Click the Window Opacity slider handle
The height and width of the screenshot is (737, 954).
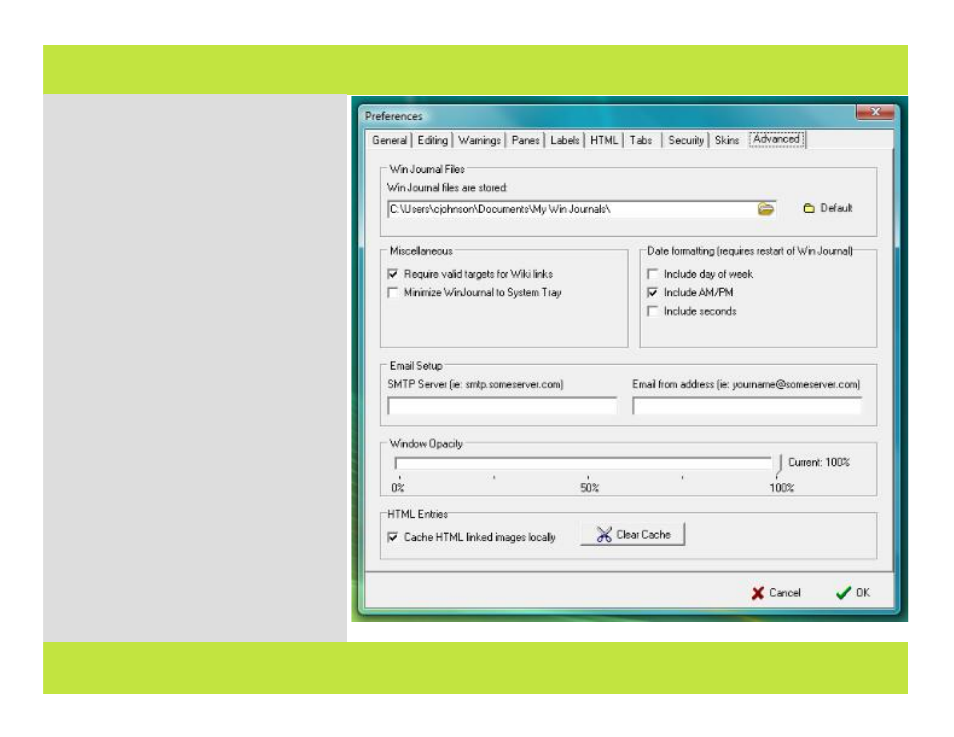779,464
